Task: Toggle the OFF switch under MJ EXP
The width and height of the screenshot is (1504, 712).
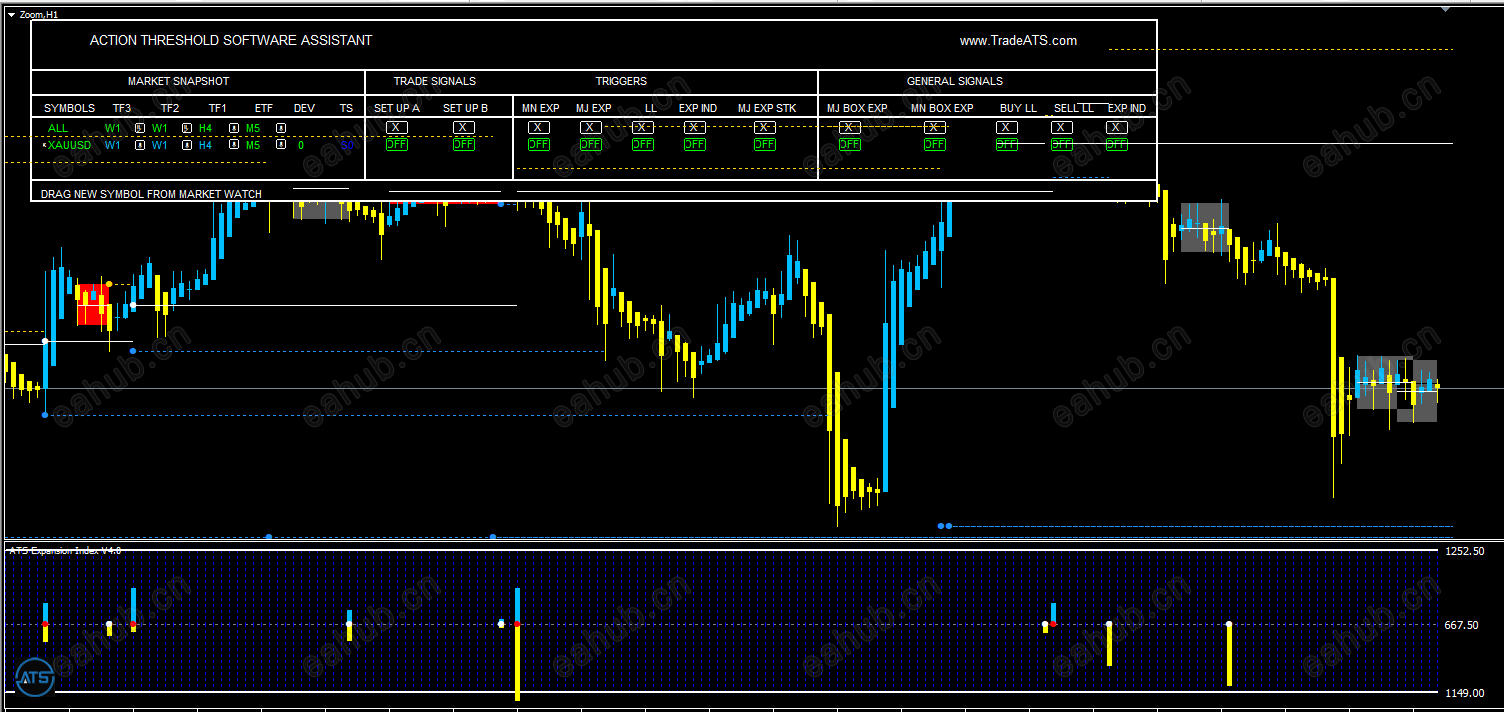Action: point(591,144)
